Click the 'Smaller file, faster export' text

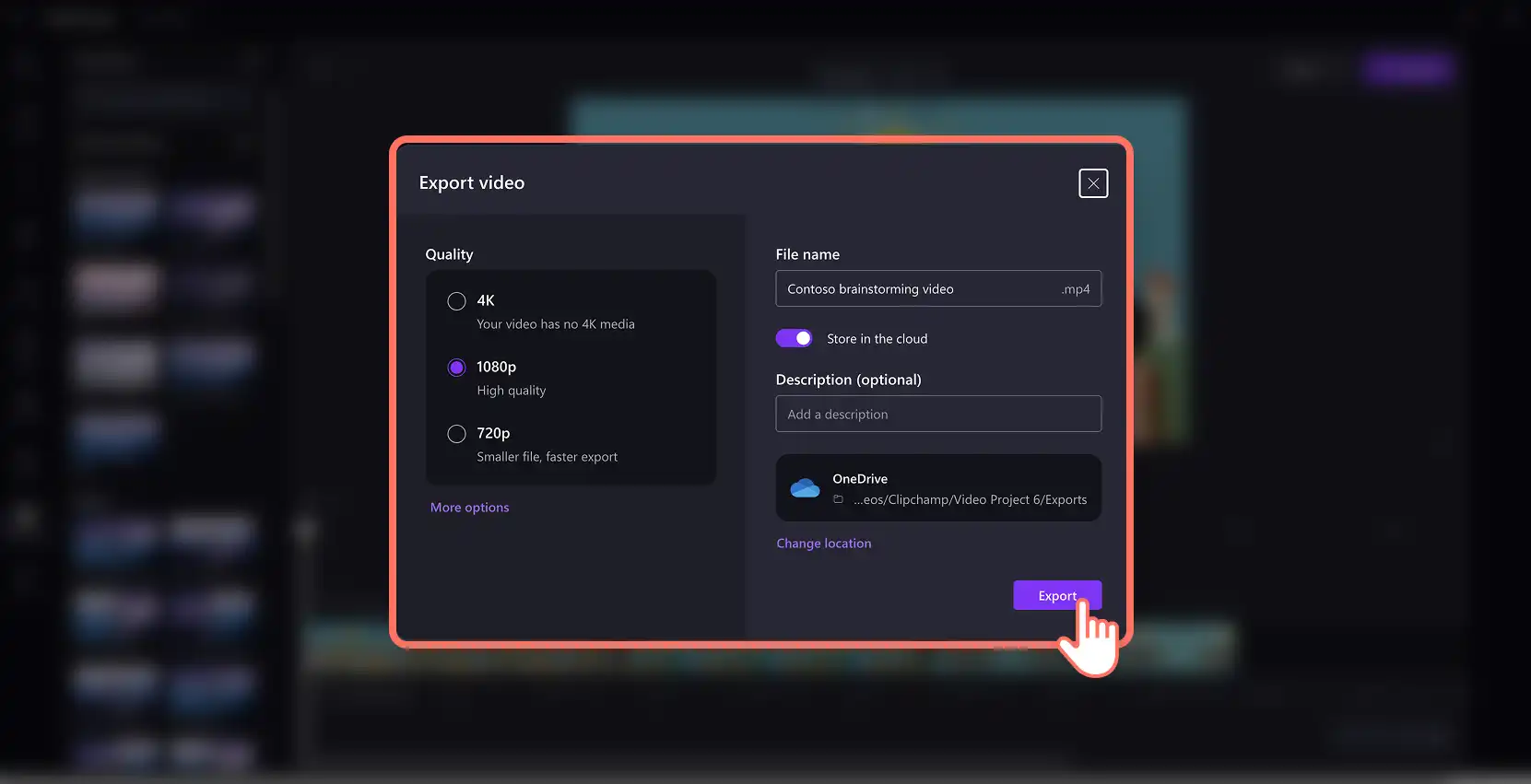547,457
